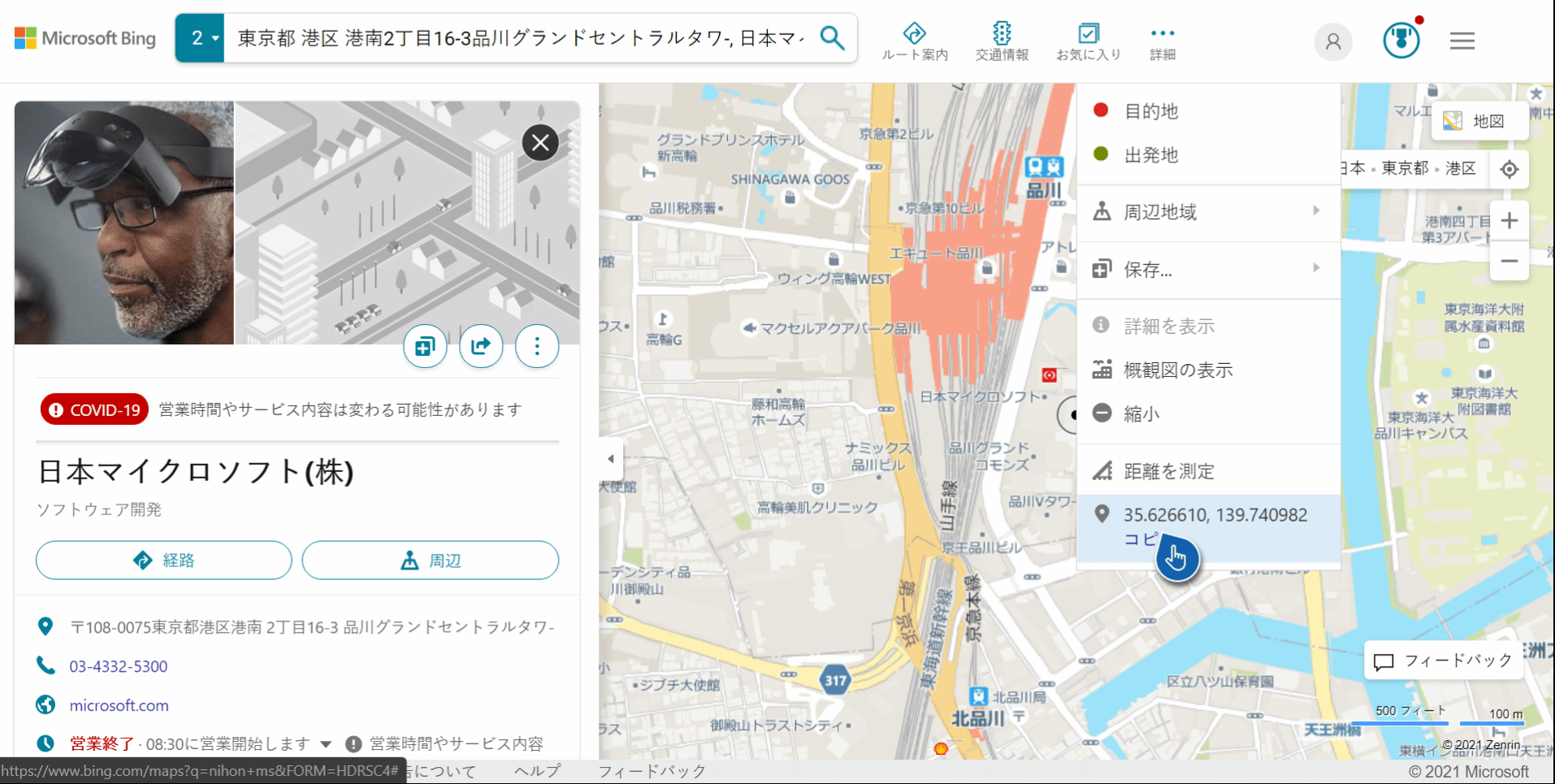
Task: Click the 詳細を表示 menu item
Action: point(1208,326)
